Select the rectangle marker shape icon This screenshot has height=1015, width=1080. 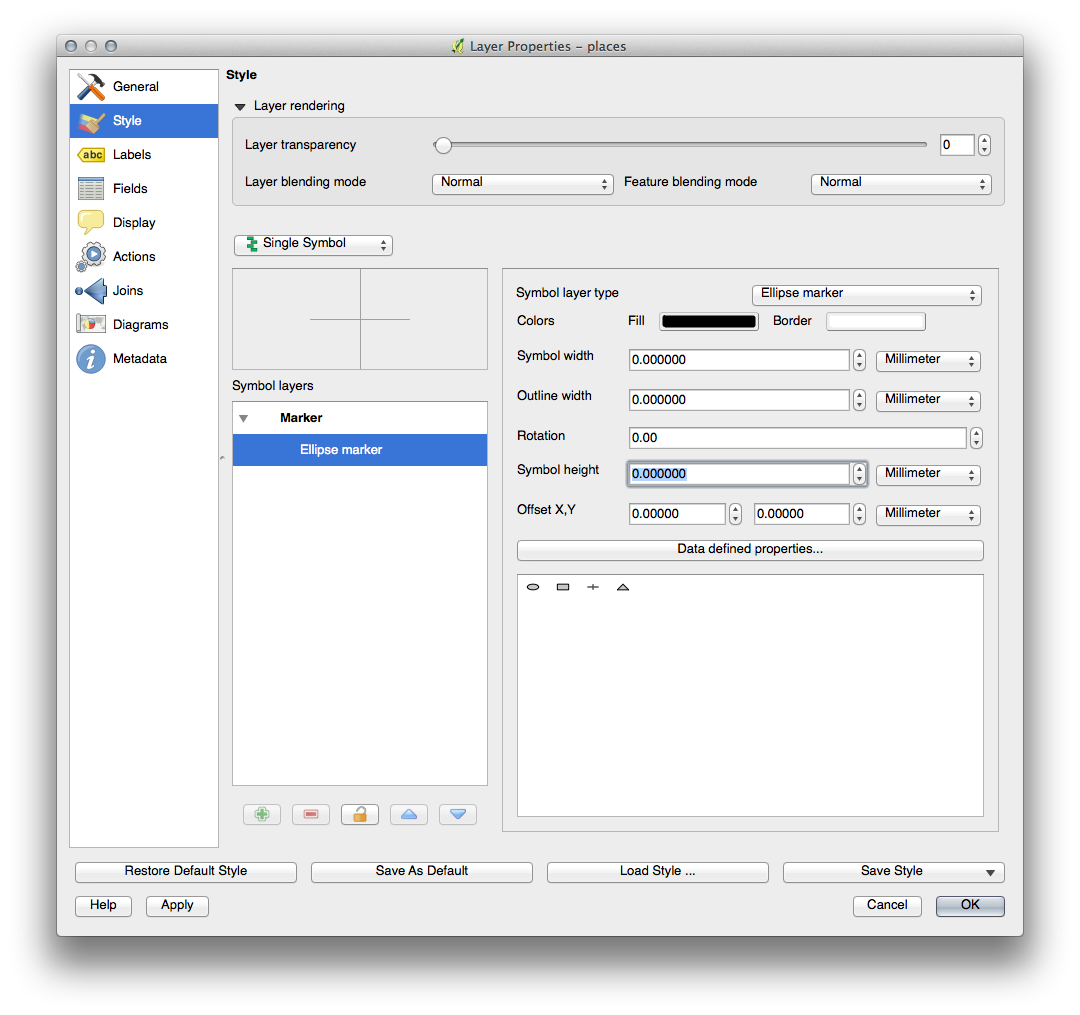click(563, 587)
